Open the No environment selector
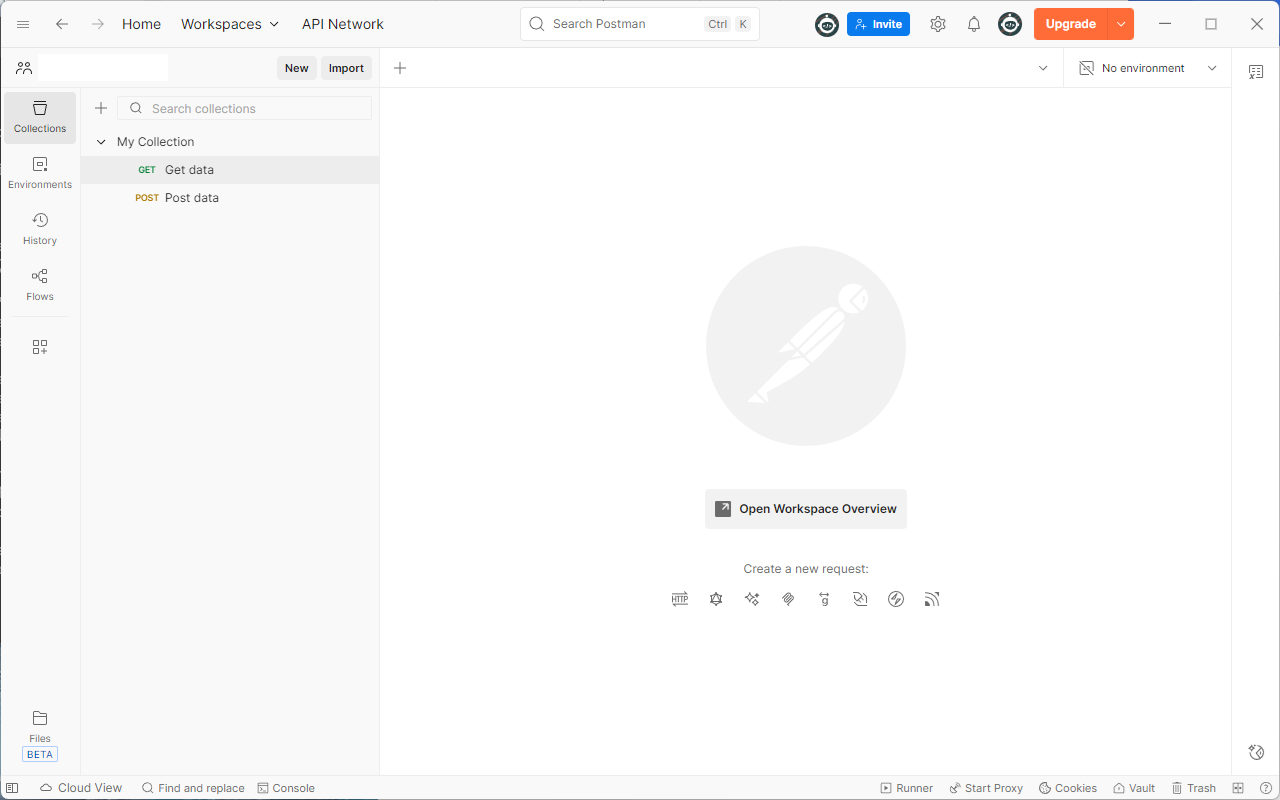The width and height of the screenshot is (1280, 800). [1147, 68]
